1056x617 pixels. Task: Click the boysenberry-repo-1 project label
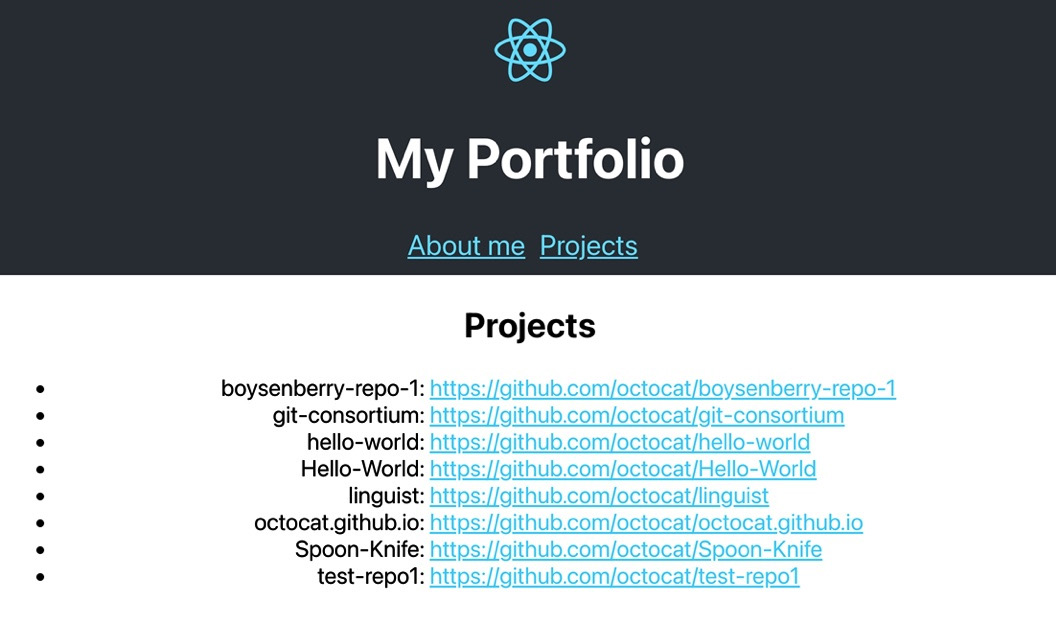click(321, 389)
